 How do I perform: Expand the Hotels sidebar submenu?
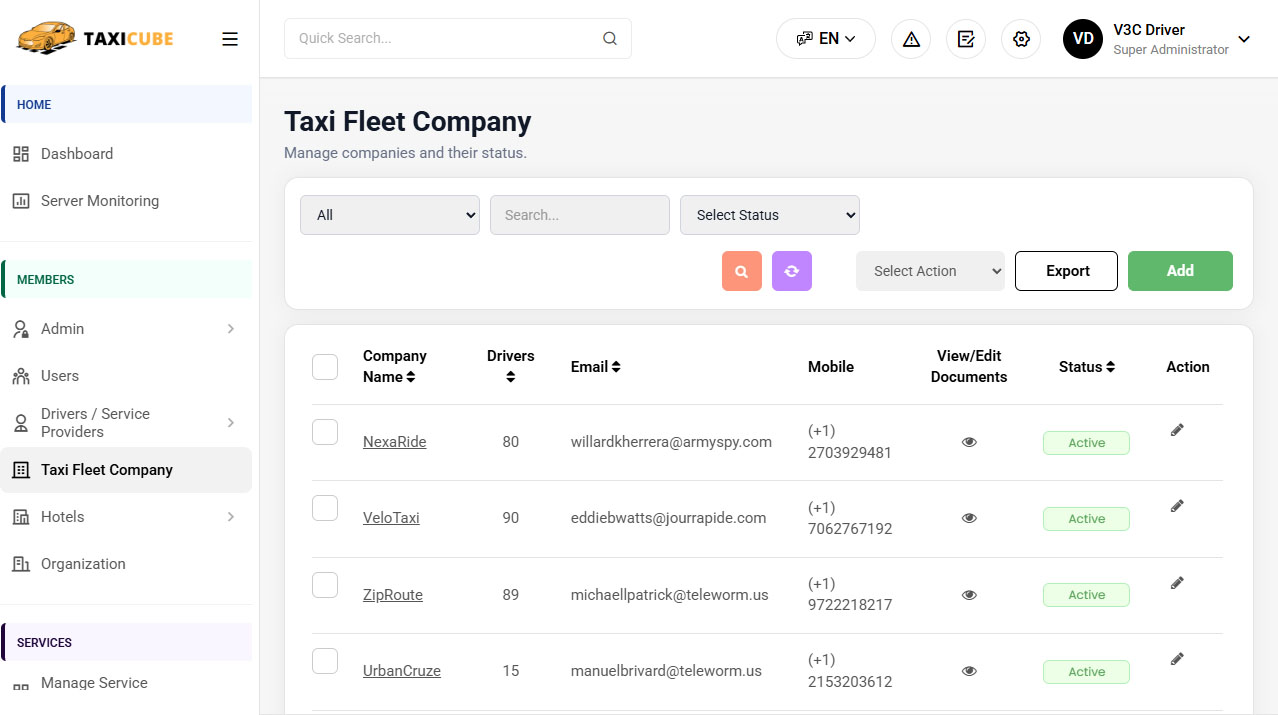(231, 517)
